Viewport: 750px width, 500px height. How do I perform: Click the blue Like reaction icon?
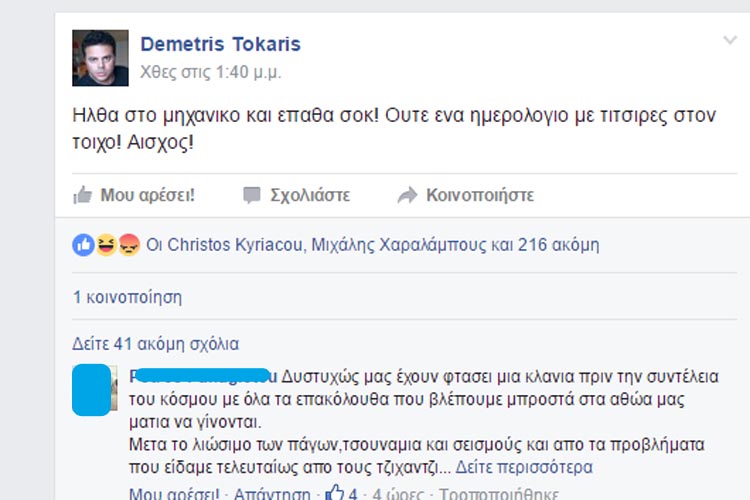tap(83, 245)
